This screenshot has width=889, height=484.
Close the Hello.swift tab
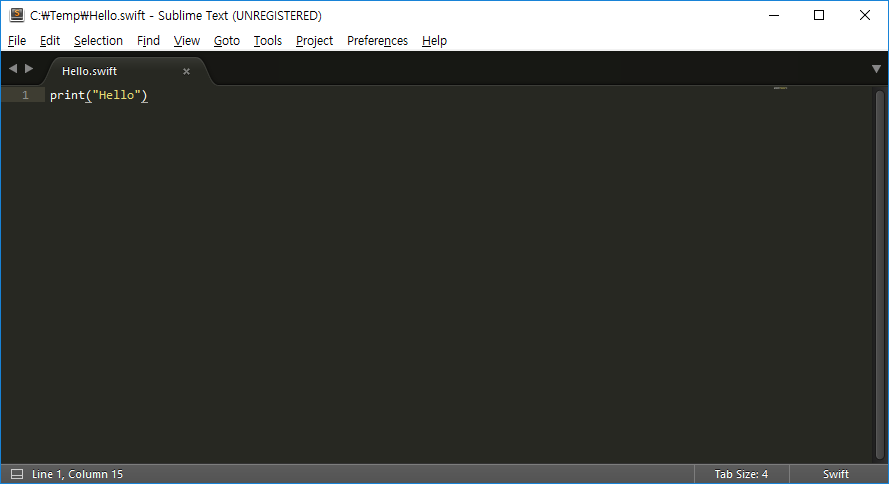tap(186, 71)
